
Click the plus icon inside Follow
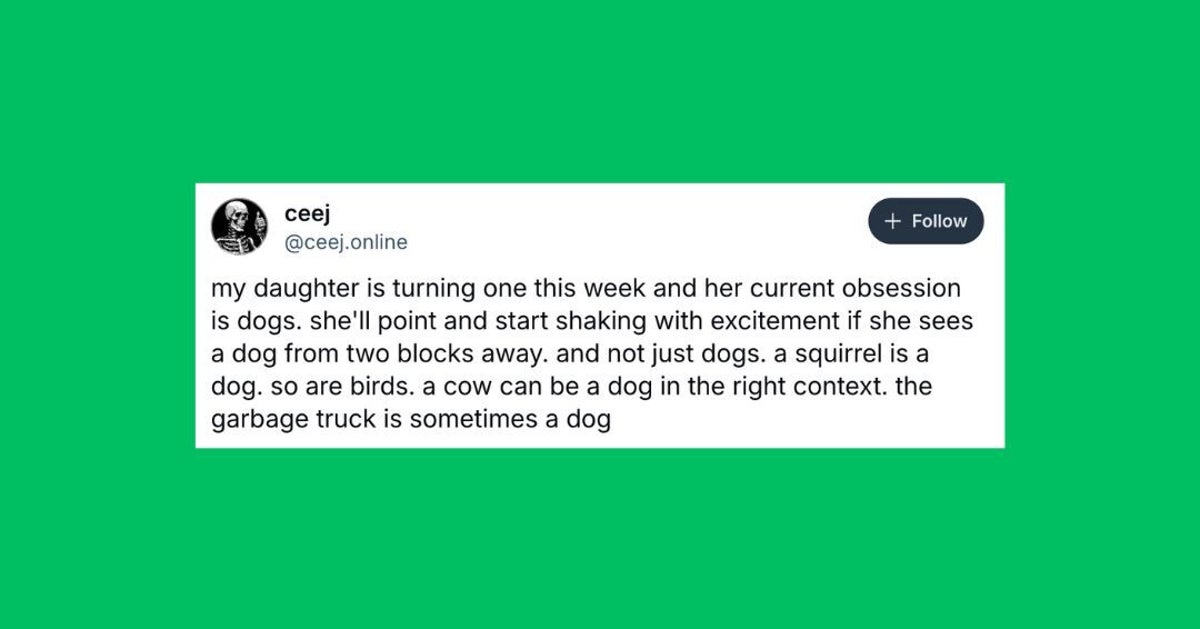pyautogui.click(x=894, y=221)
